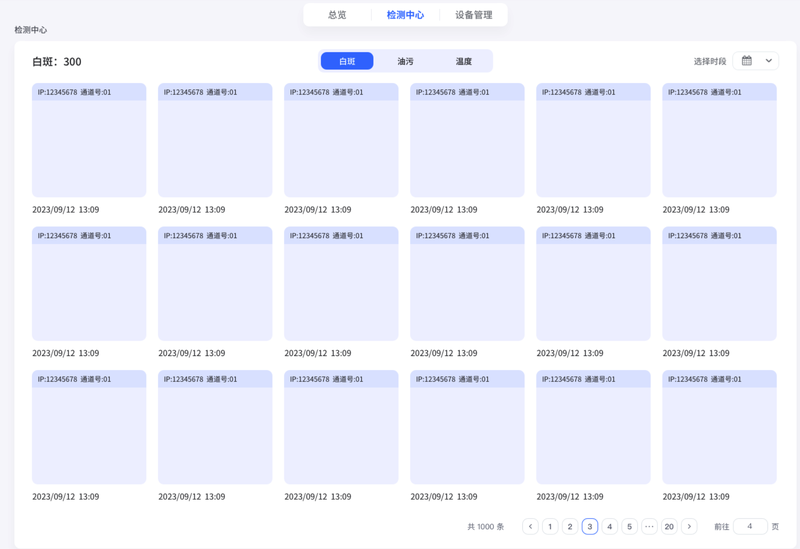Go to page 5
This screenshot has width=800, height=549.
630,527
